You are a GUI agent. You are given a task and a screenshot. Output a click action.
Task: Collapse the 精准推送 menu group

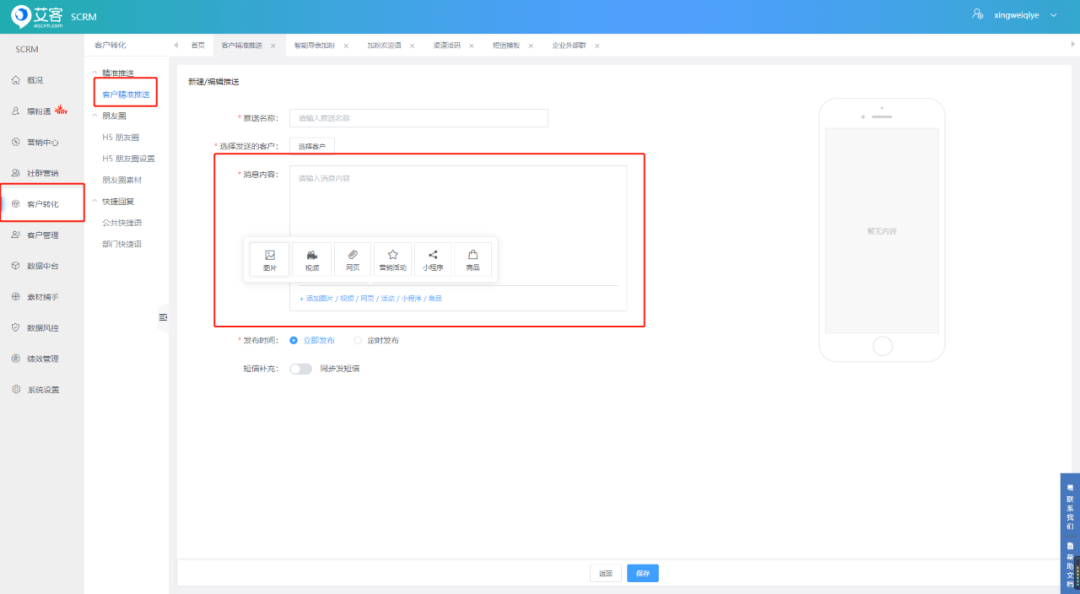tap(95, 74)
